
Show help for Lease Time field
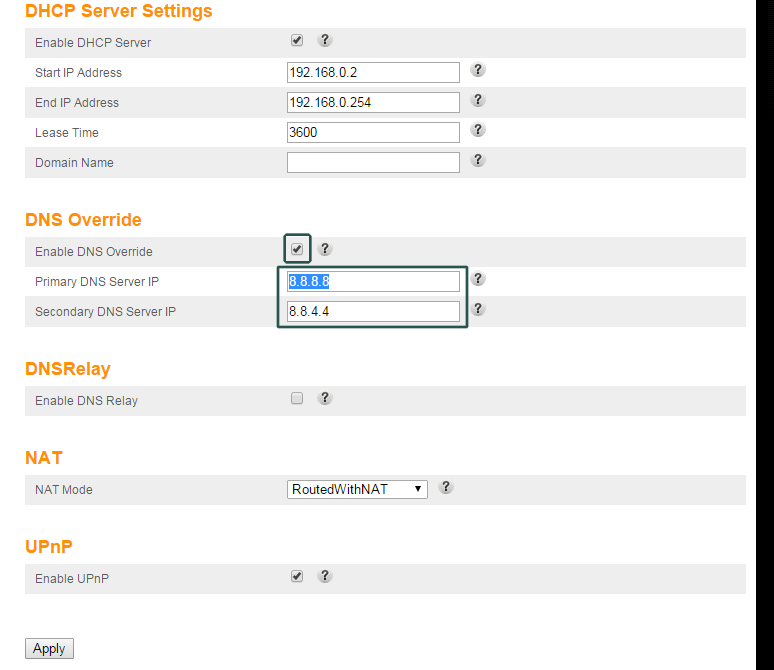[478, 131]
